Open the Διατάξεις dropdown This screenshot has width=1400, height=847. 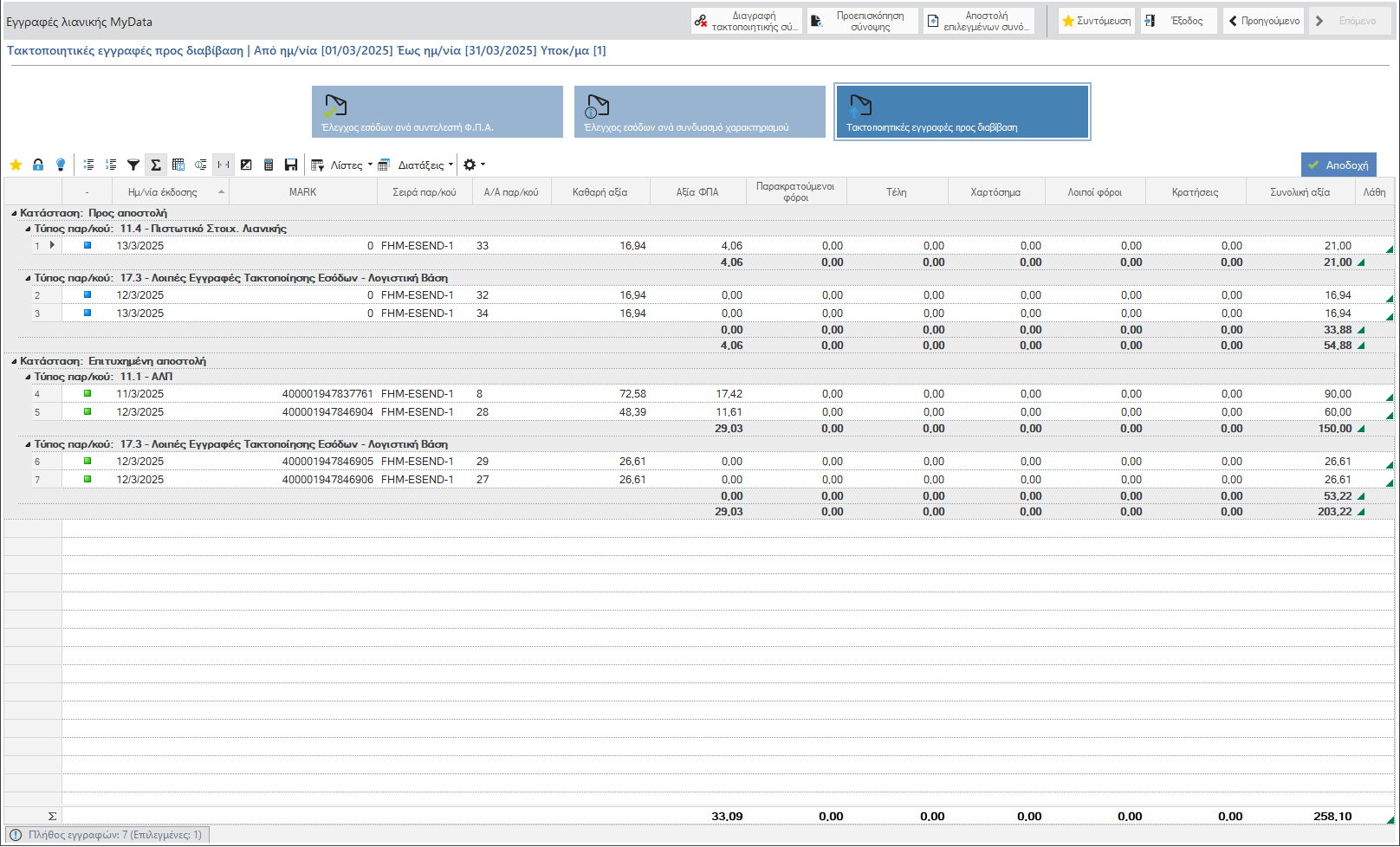(416, 165)
